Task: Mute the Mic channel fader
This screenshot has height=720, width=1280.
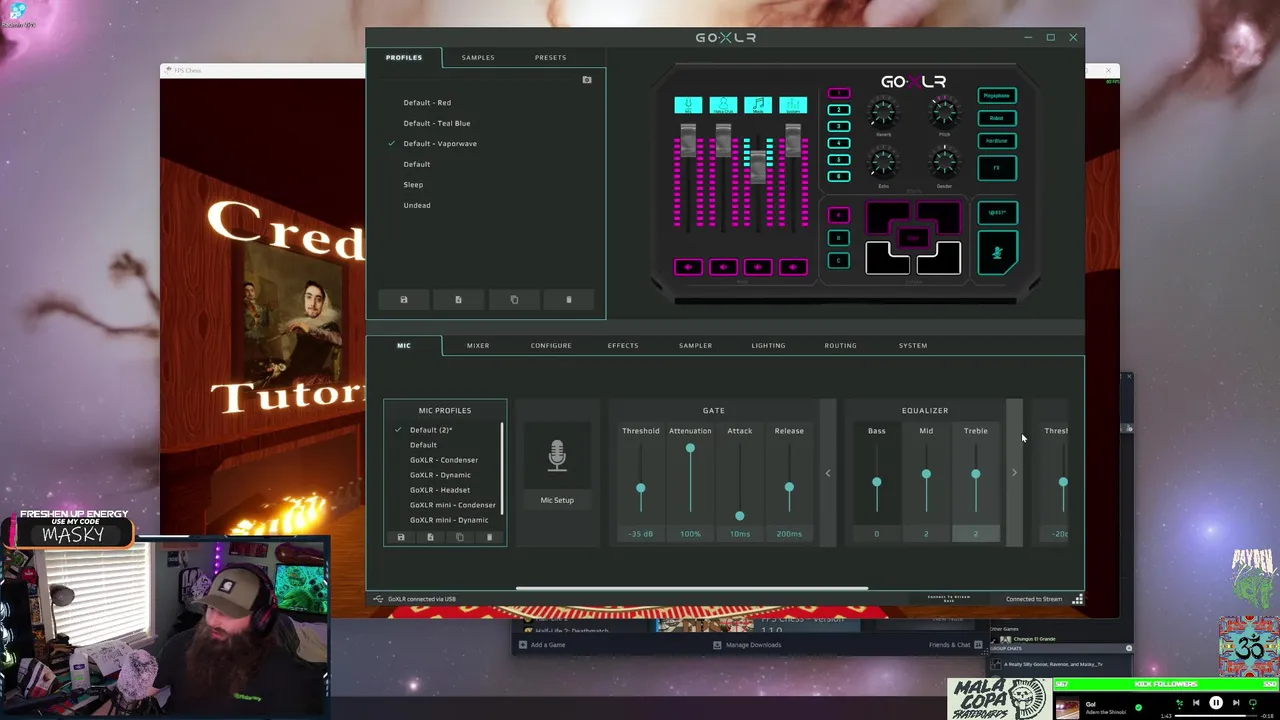Action: coord(688,267)
